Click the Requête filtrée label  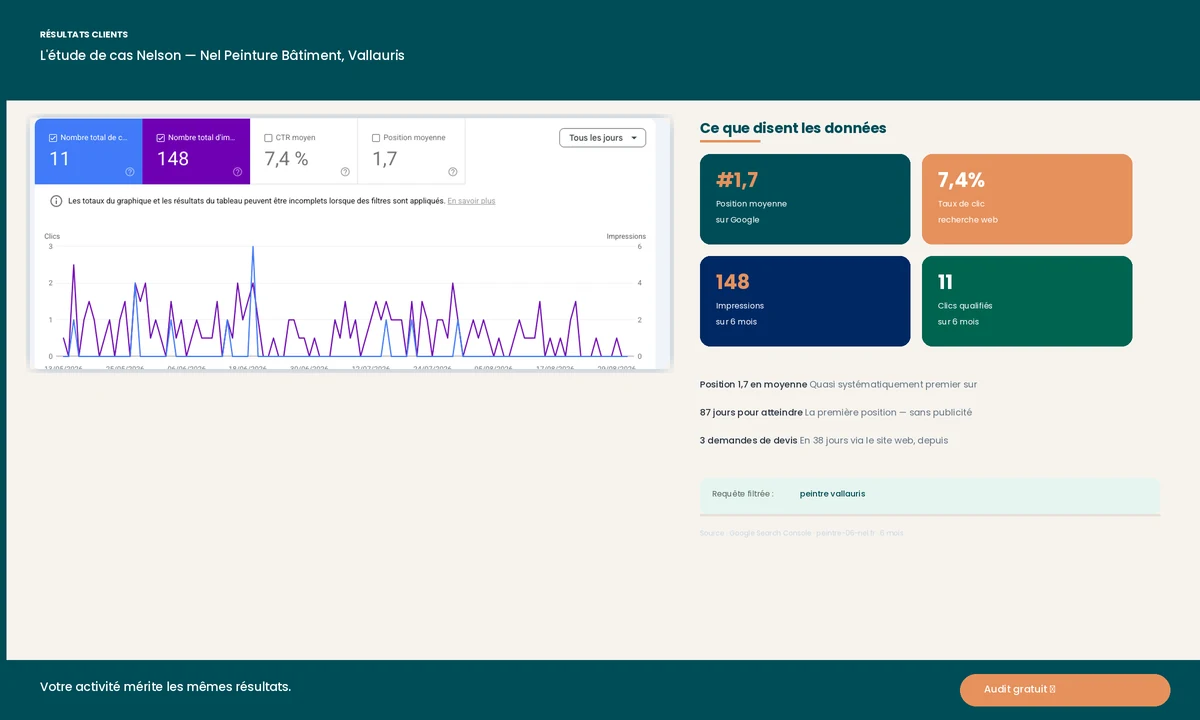pyautogui.click(x=743, y=494)
